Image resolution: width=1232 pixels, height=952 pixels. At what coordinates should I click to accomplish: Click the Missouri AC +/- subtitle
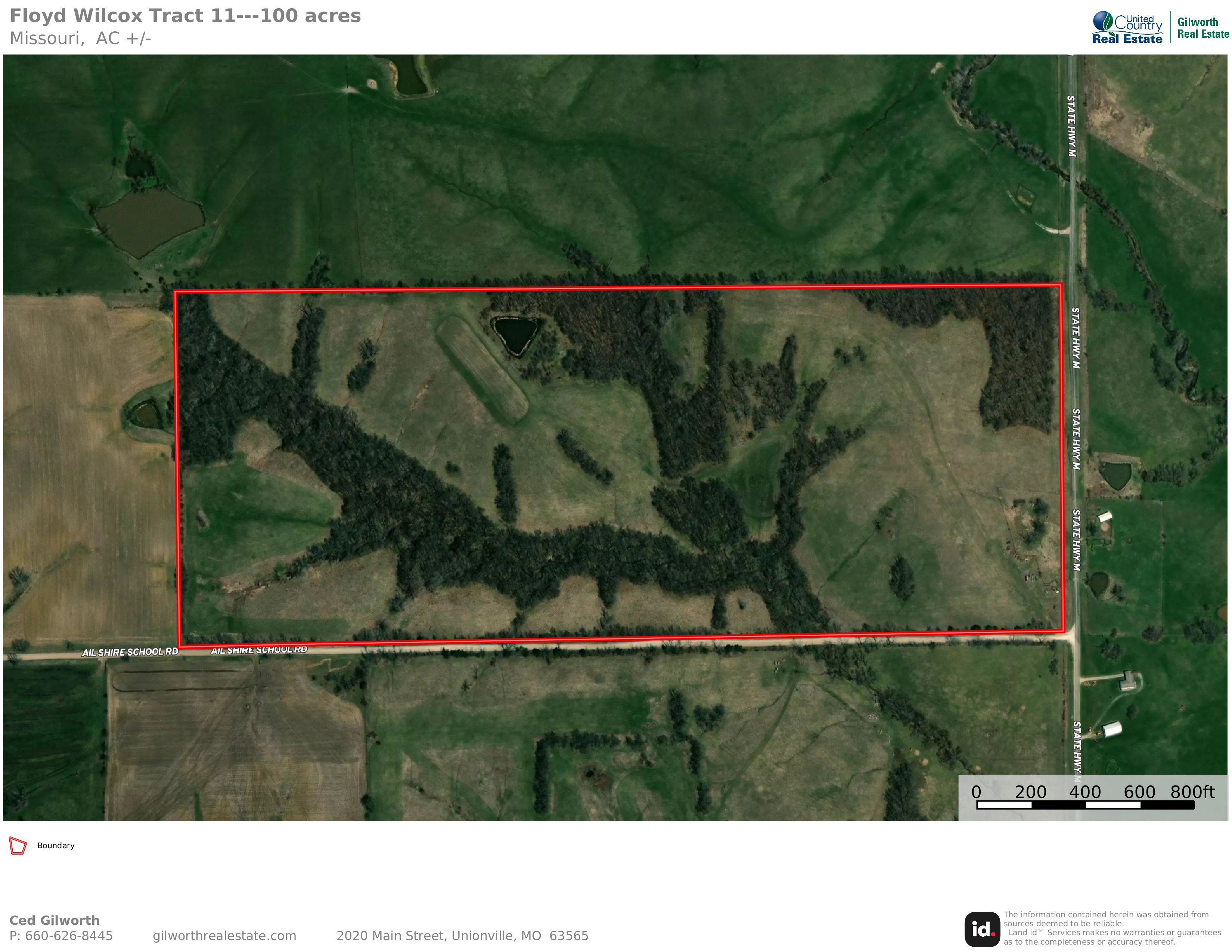[81, 38]
